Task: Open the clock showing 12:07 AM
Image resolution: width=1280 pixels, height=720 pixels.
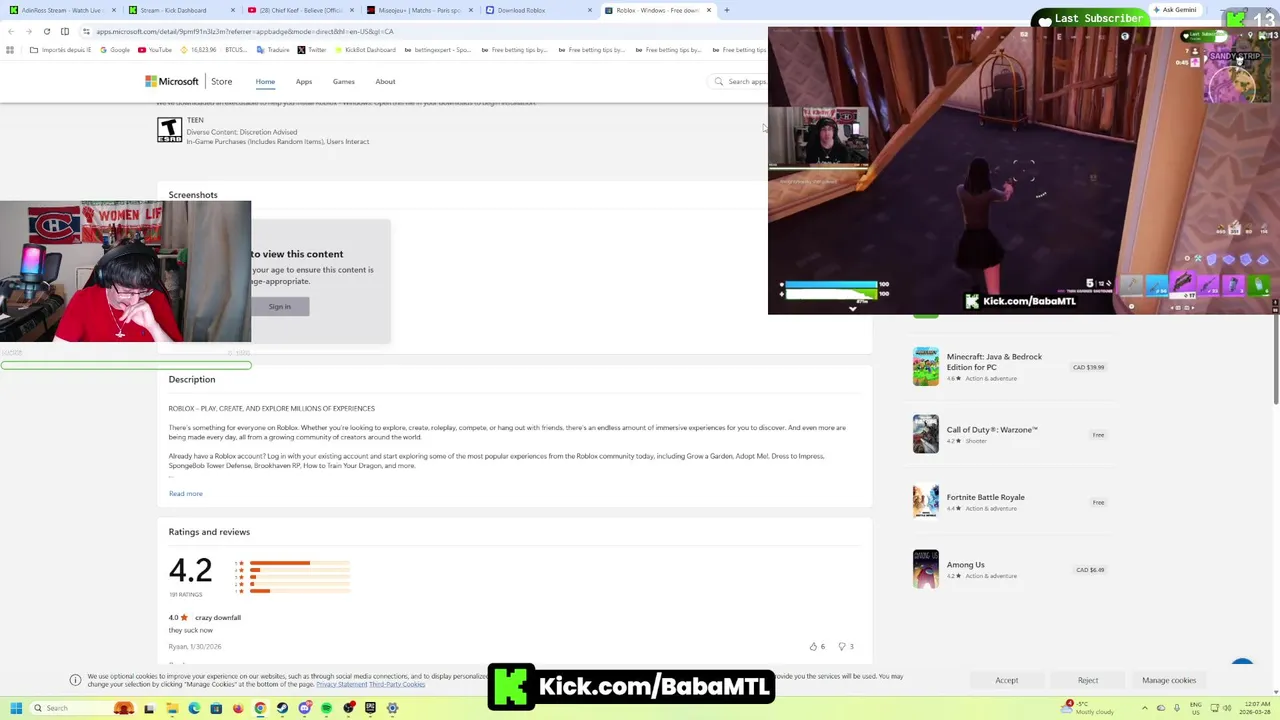Action: pos(1256,708)
